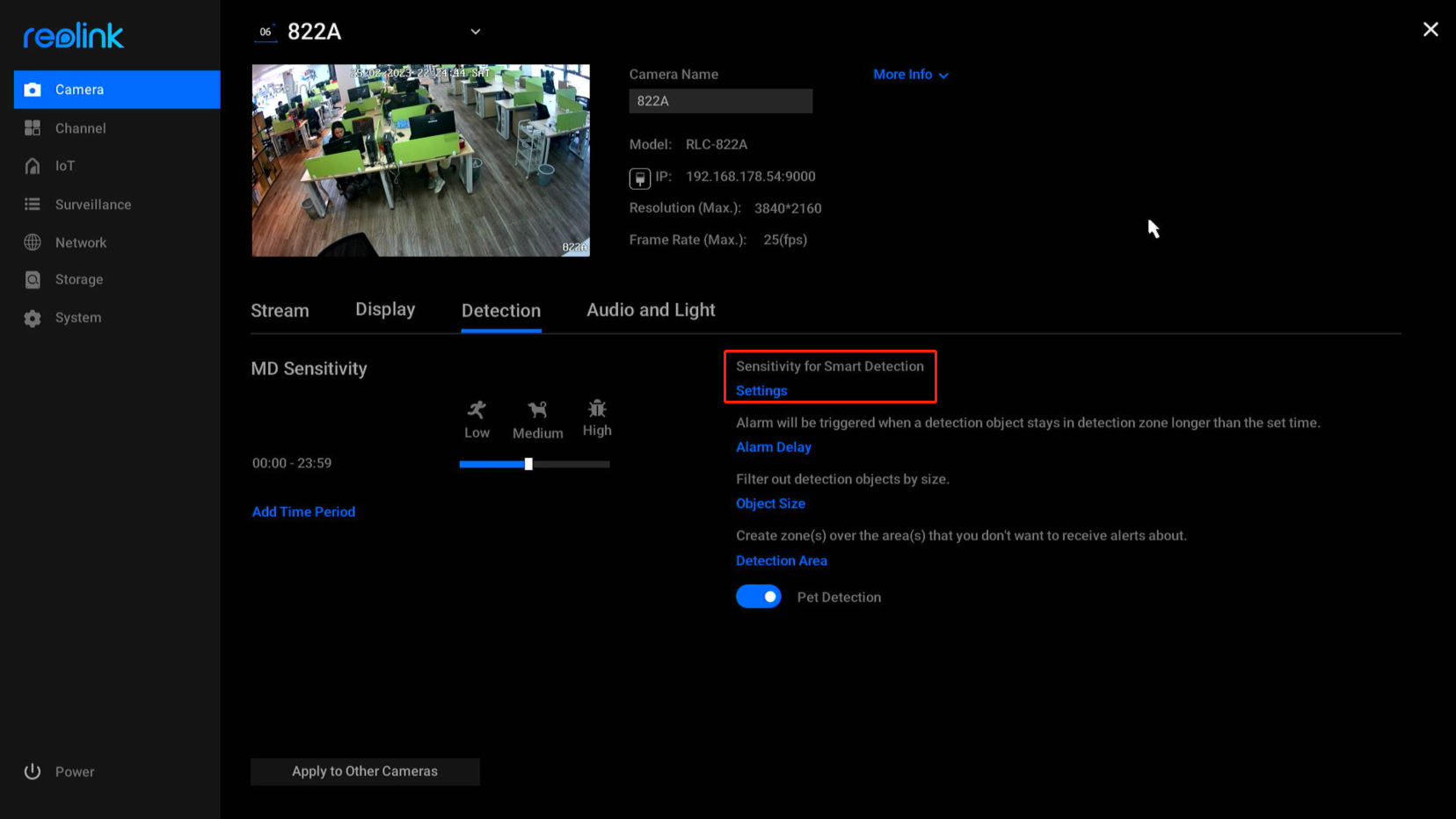1456x819 pixels.
Task: Click the Reolink logo
Action: 73,36
